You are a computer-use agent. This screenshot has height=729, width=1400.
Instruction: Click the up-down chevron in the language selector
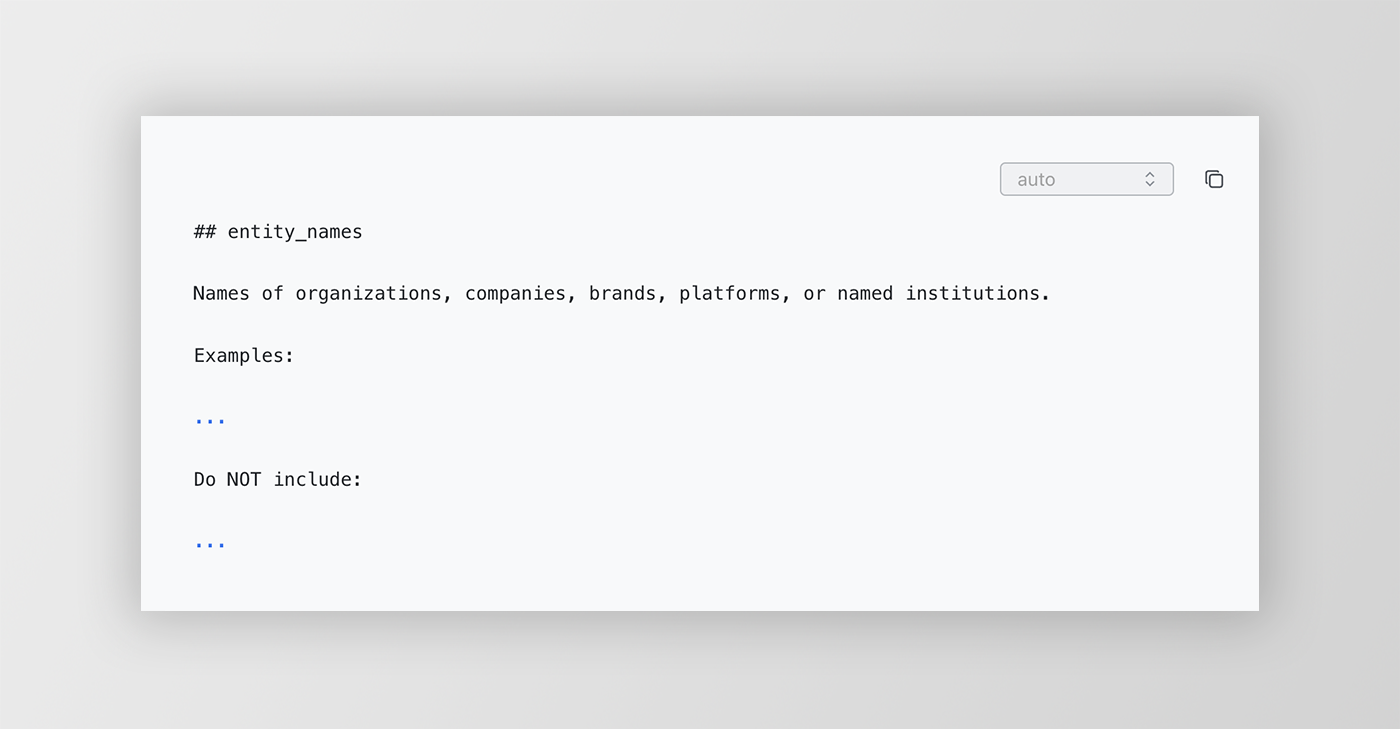pos(1150,179)
